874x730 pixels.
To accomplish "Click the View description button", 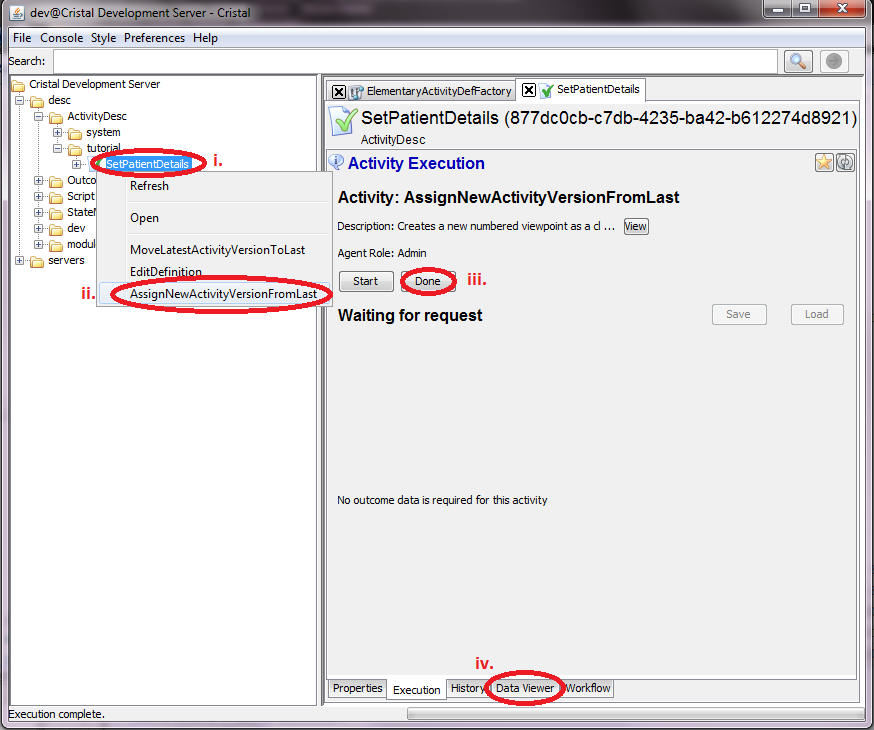I will pos(635,226).
